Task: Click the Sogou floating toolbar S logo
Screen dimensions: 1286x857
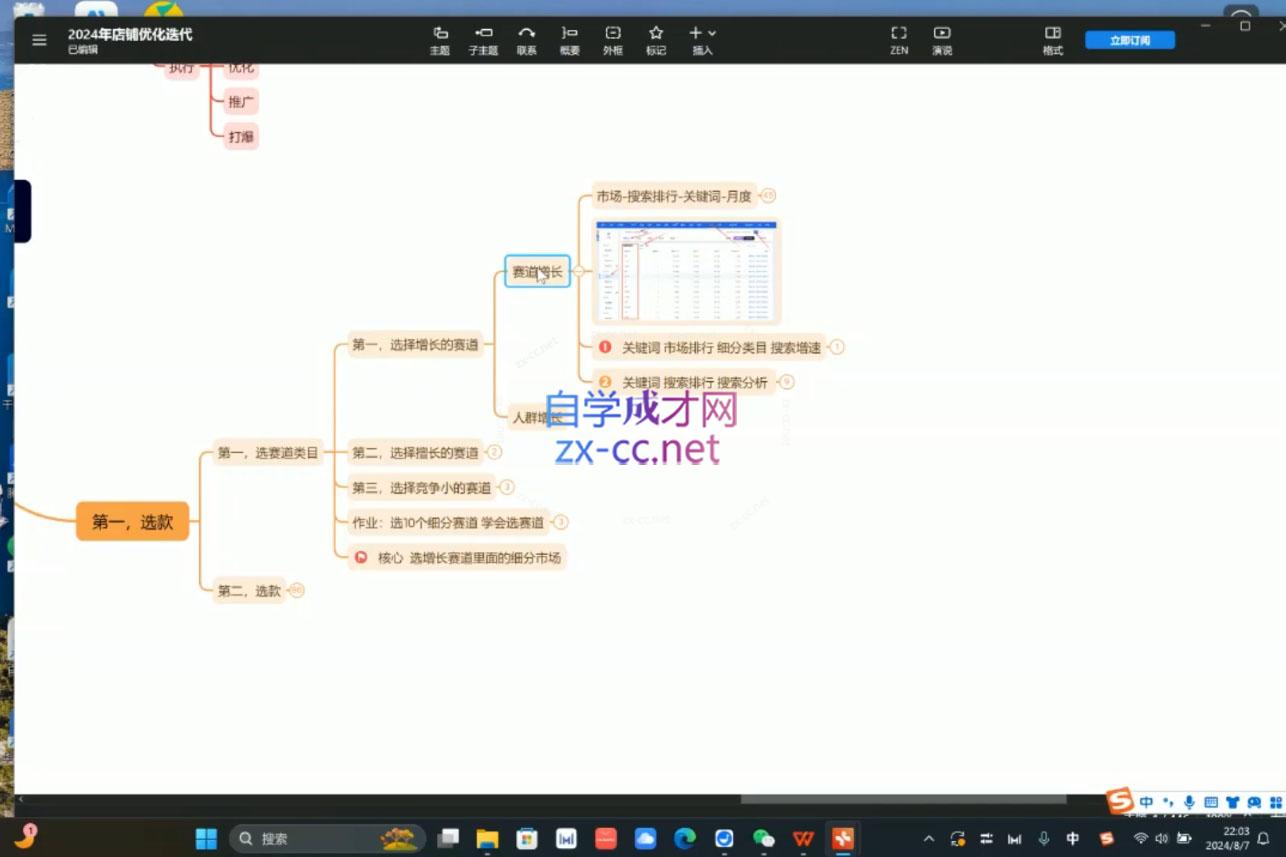Action: [1121, 800]
